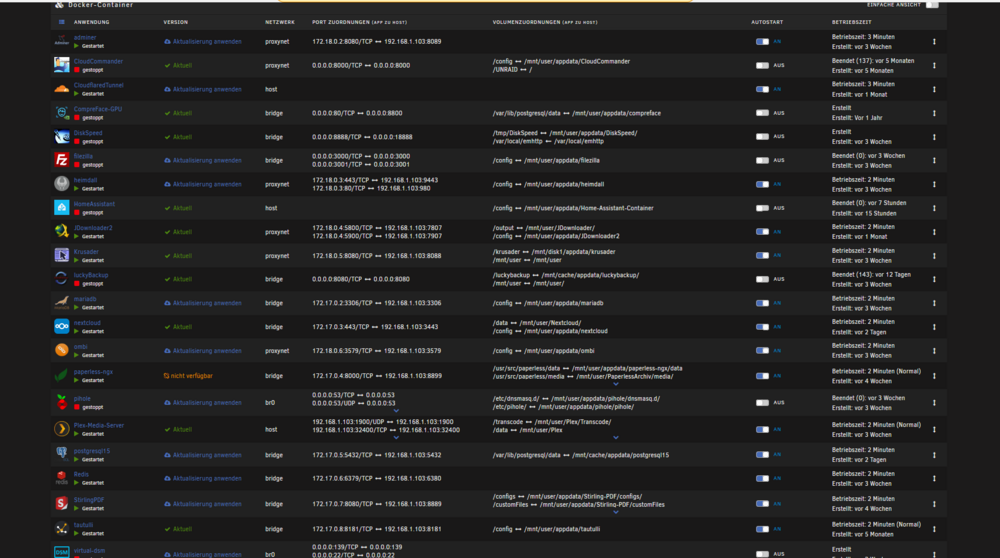Open the Krusader container name link
Image resolution: width=1000 pixels, height=558 pixels.
(x=86, y=252)
